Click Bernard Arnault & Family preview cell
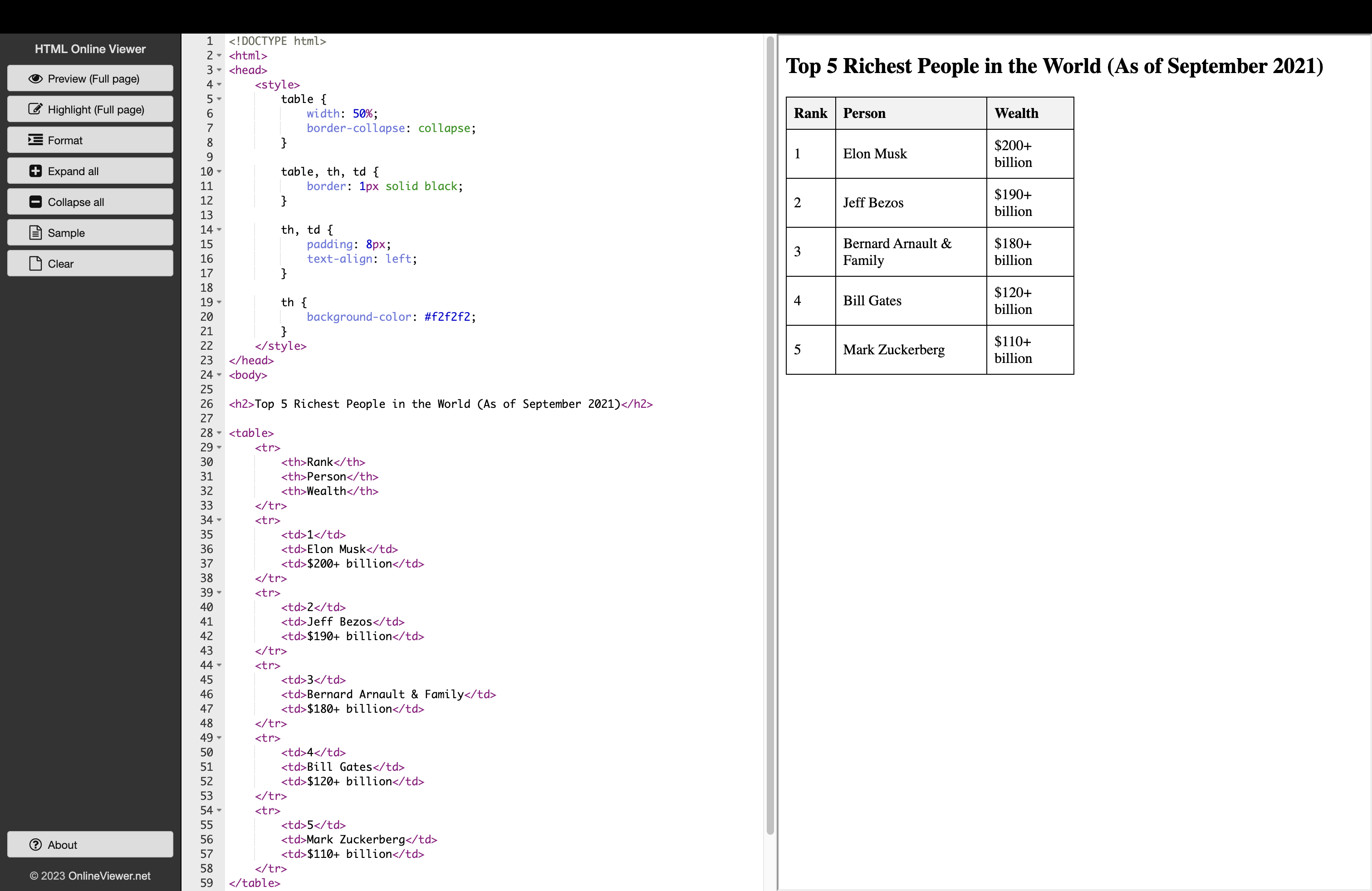Screen dimensions: 1372x891 tap(911, 252)
